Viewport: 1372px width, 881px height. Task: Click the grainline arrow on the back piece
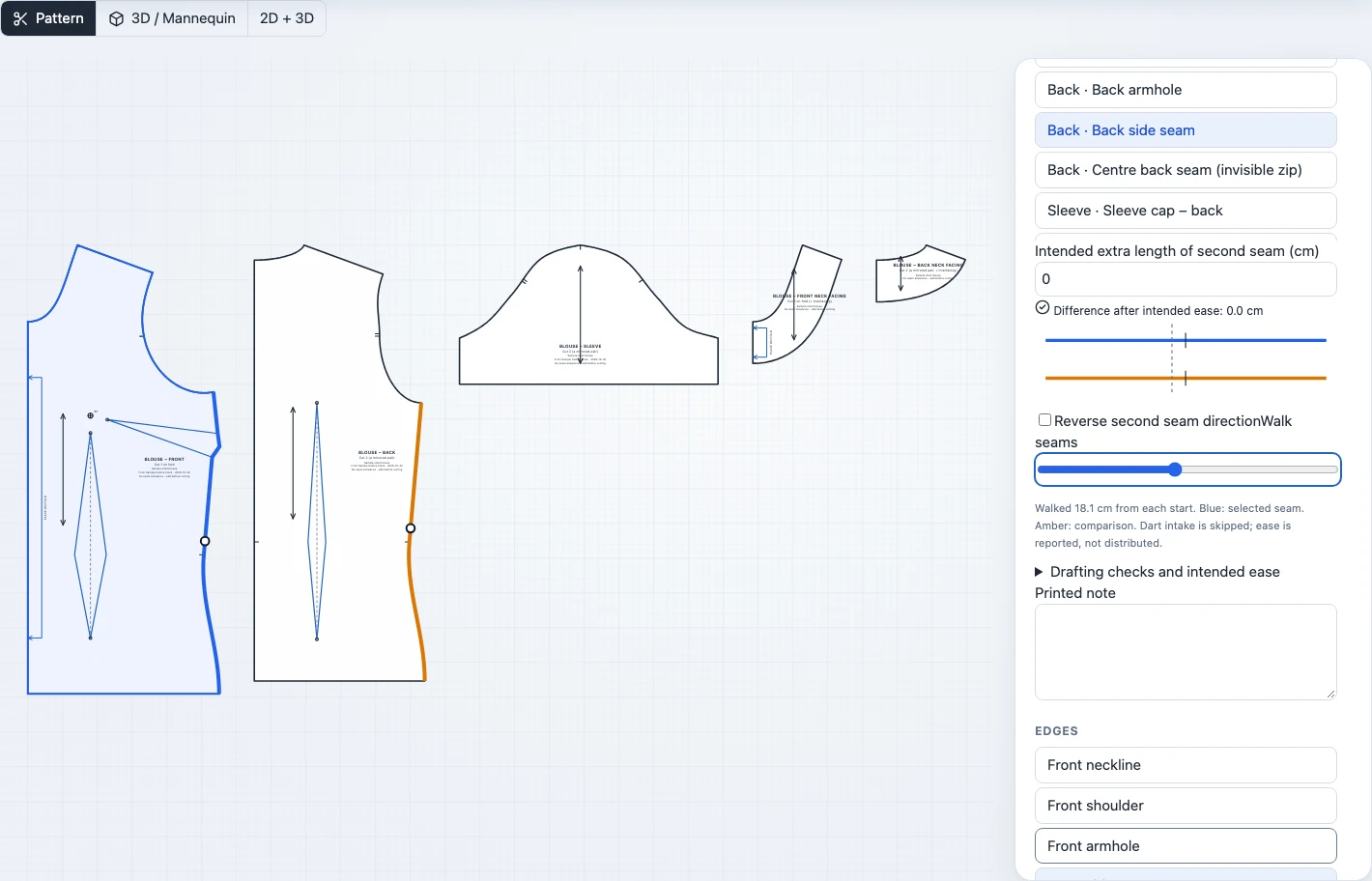tap(293, 464)
